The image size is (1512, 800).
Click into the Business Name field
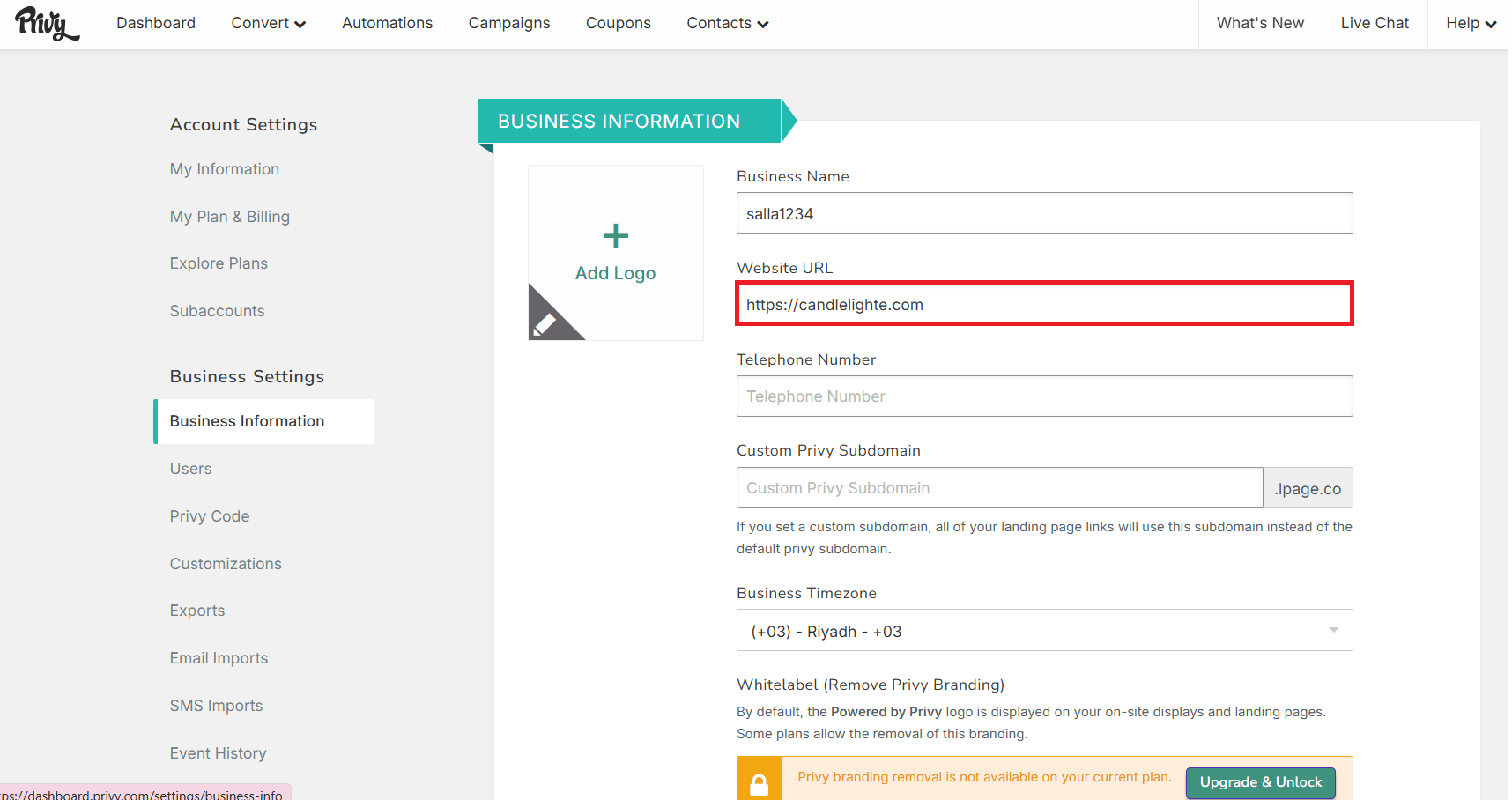coord(1044,214)
